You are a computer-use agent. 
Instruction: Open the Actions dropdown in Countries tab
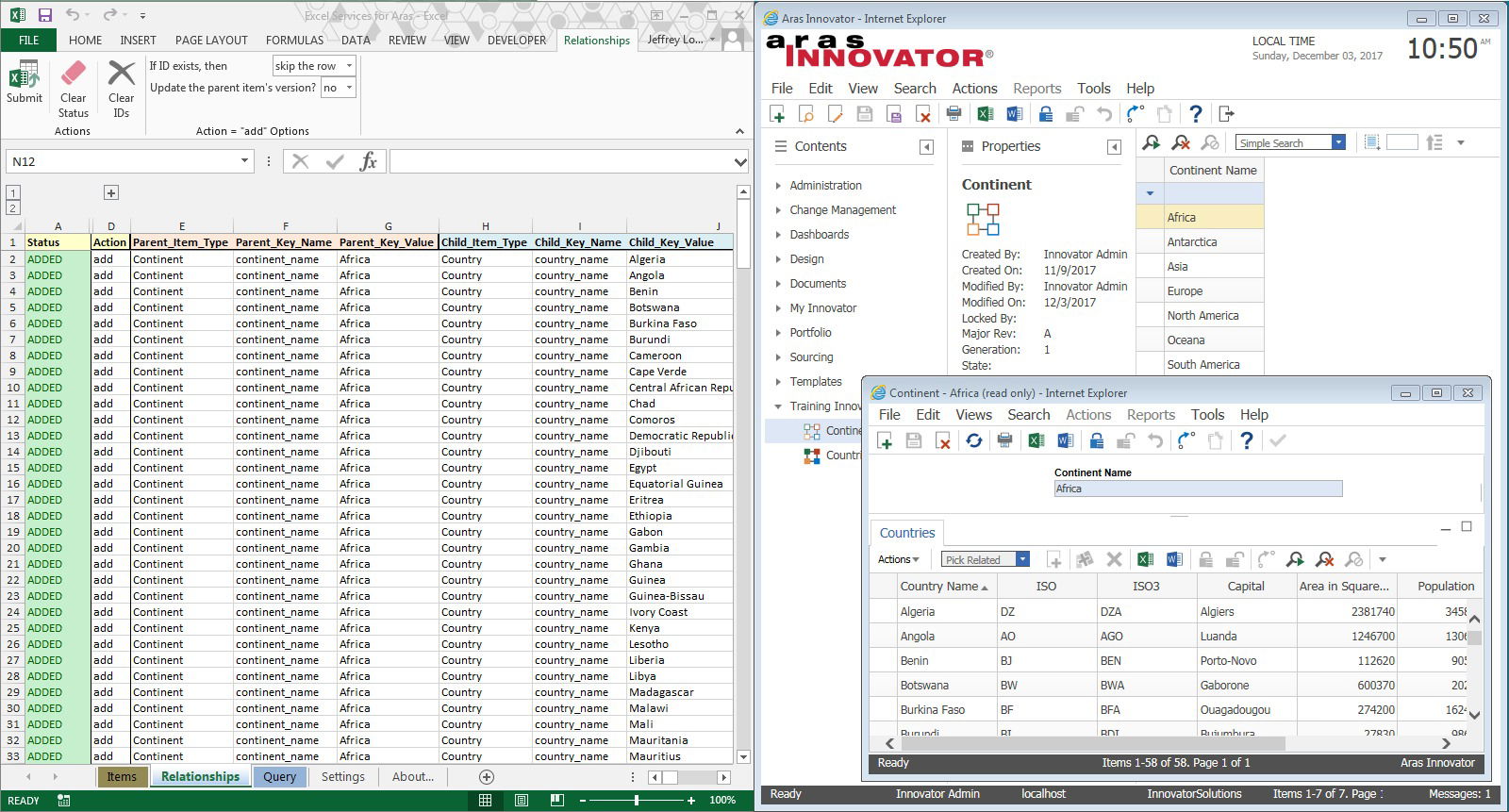pyautogui.click(x=898, y=559)
